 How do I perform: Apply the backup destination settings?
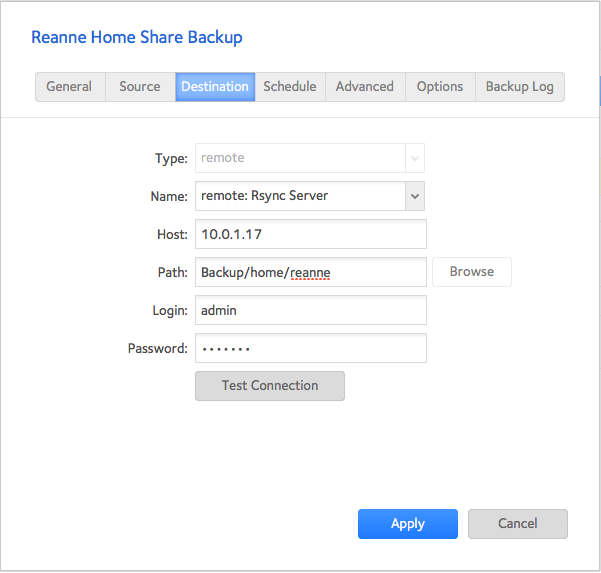pos(408,524)
